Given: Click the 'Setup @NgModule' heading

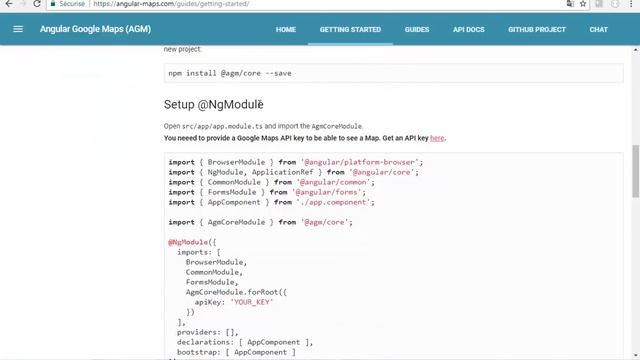Looking at the screenshot, I should click(213, 104).
